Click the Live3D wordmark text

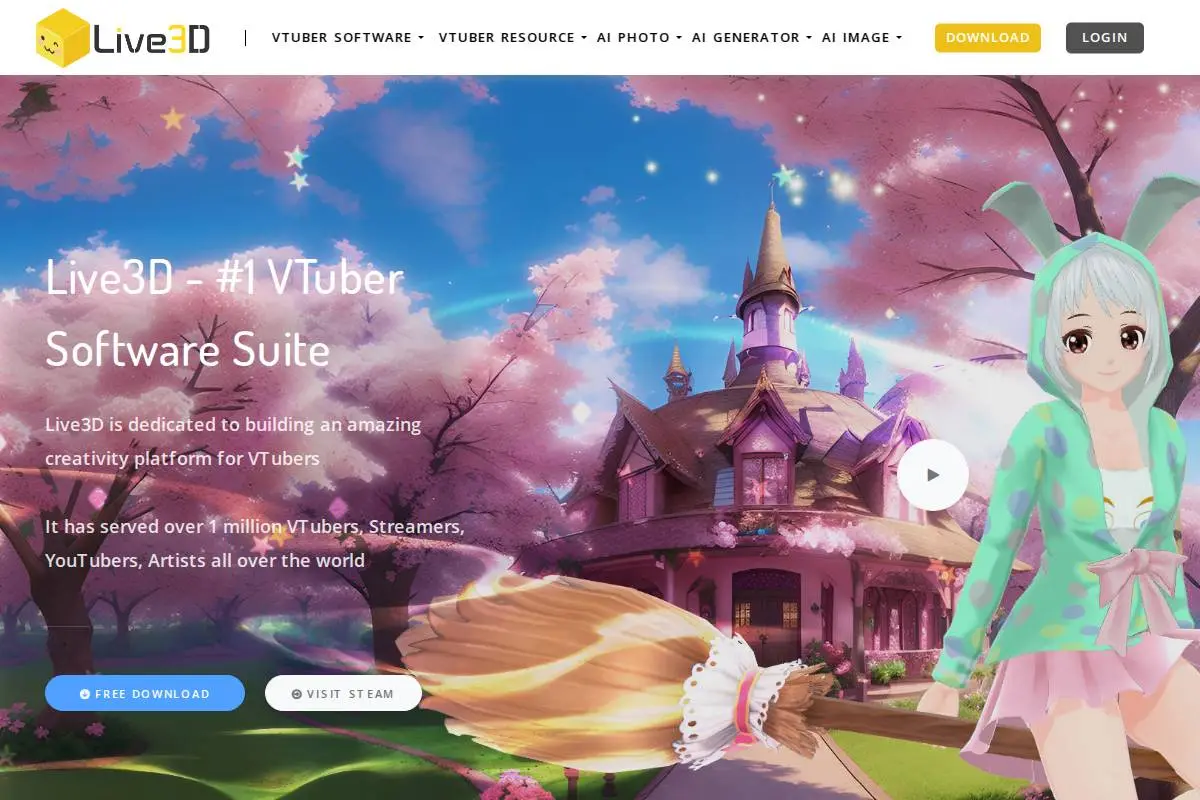[152, 39]
